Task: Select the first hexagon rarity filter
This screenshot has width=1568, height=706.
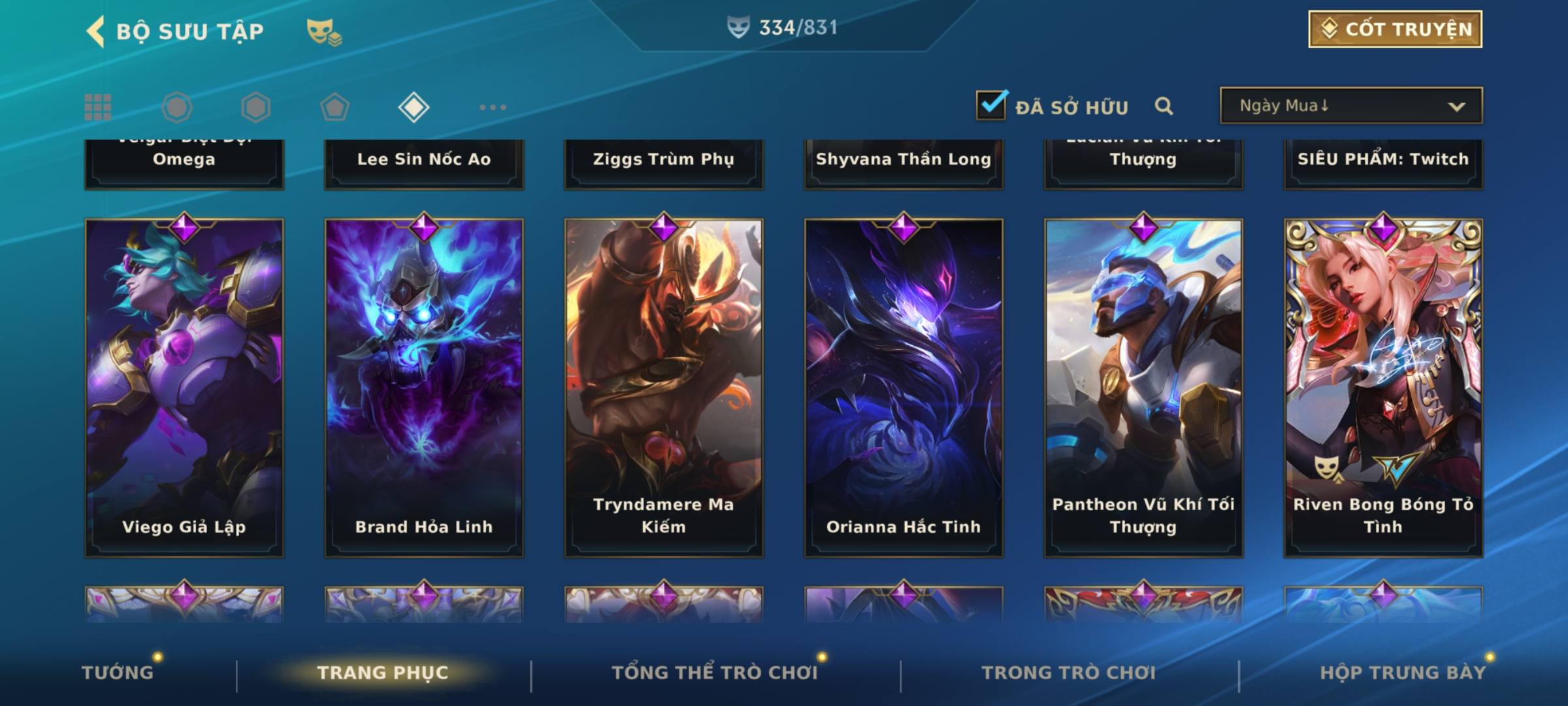Action: point(177,107)
